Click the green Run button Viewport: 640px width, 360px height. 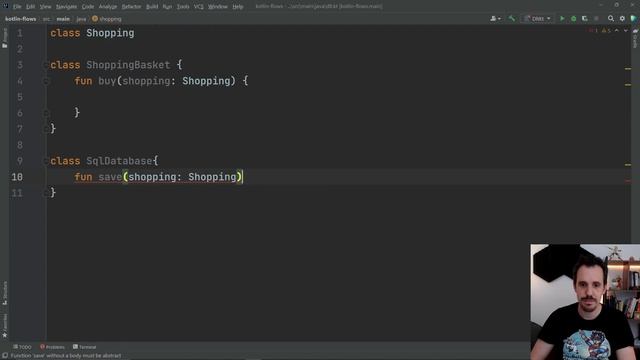point(562,19)
